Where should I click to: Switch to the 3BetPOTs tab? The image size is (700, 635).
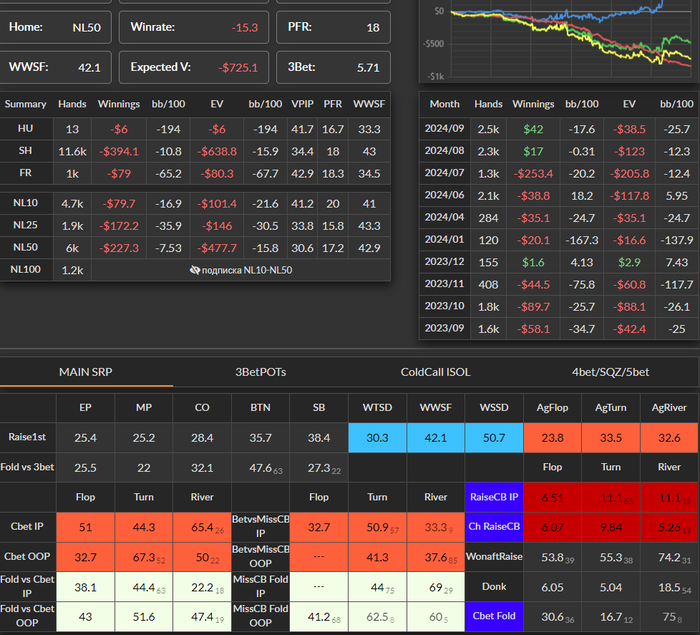click(x=261, y=372)
